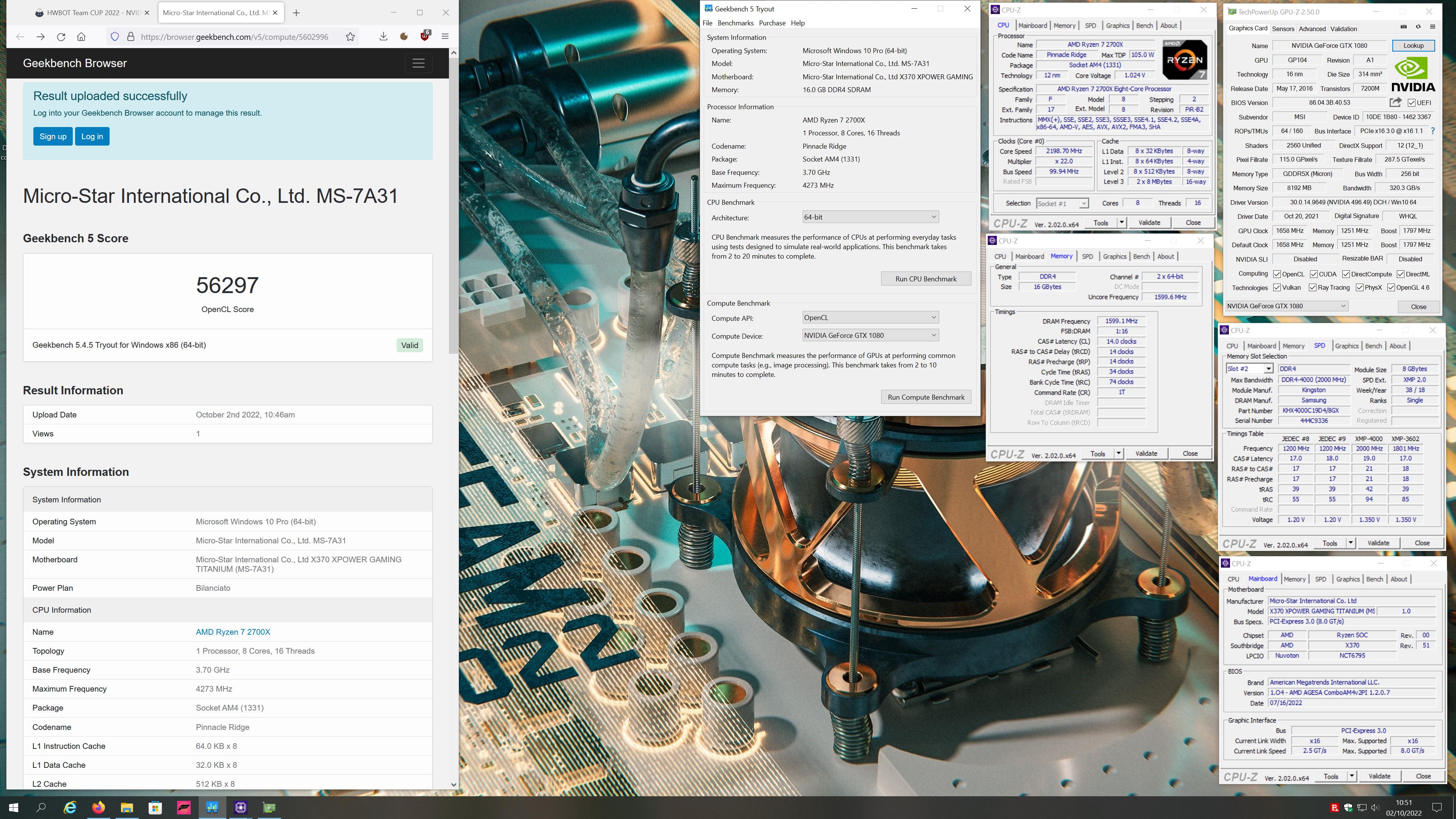Open the Compute API dropdown
Screen dimensions: 1456x819
(871, 318)
